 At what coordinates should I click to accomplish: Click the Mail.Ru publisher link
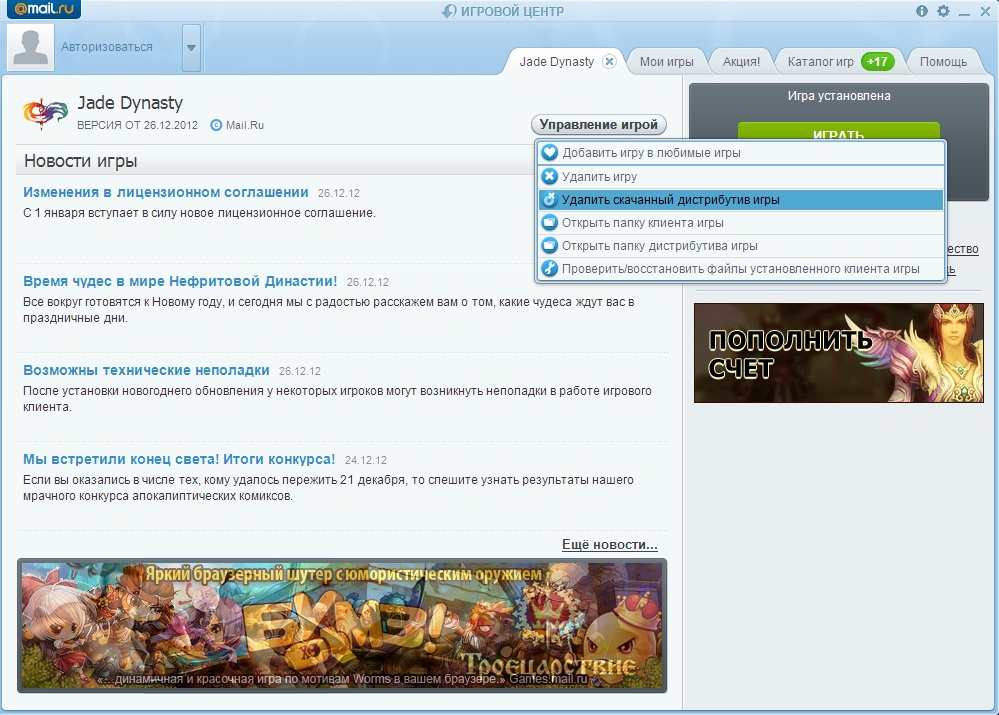pos(245,125)
